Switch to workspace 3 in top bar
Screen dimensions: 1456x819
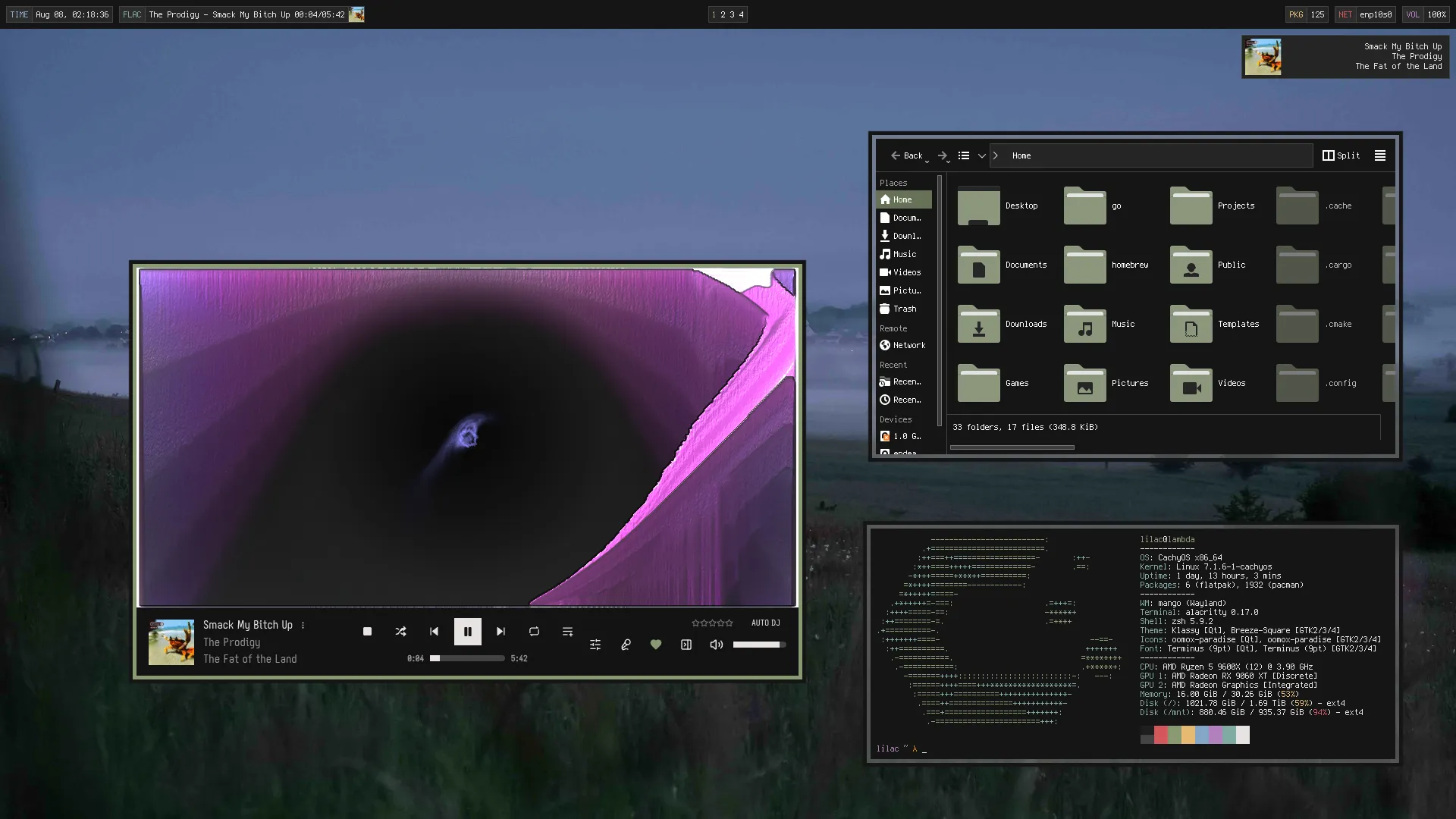[732, 14]
